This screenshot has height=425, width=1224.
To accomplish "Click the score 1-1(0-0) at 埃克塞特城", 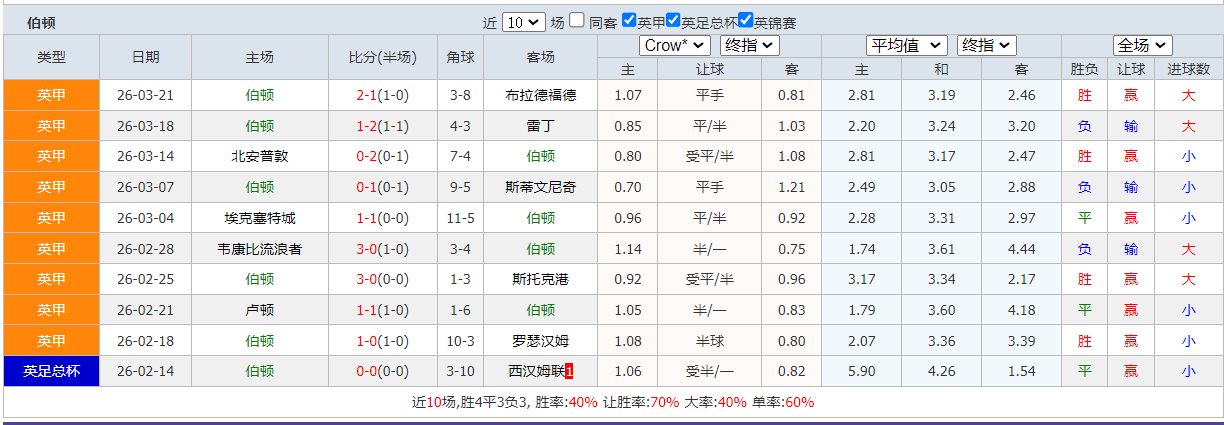I will point(384,218).
